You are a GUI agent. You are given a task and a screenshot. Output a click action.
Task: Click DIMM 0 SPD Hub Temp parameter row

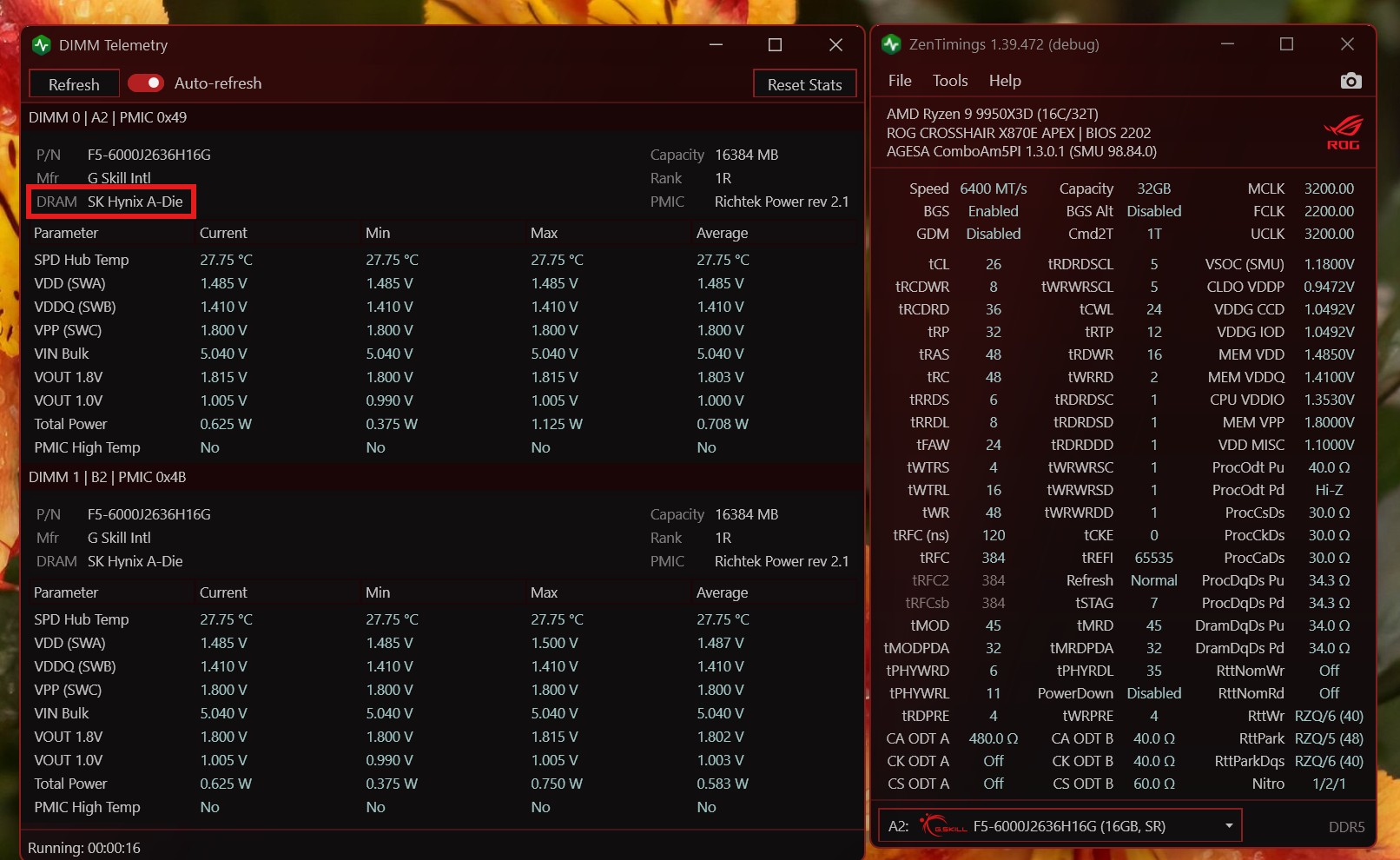click(x=442, y=261)
